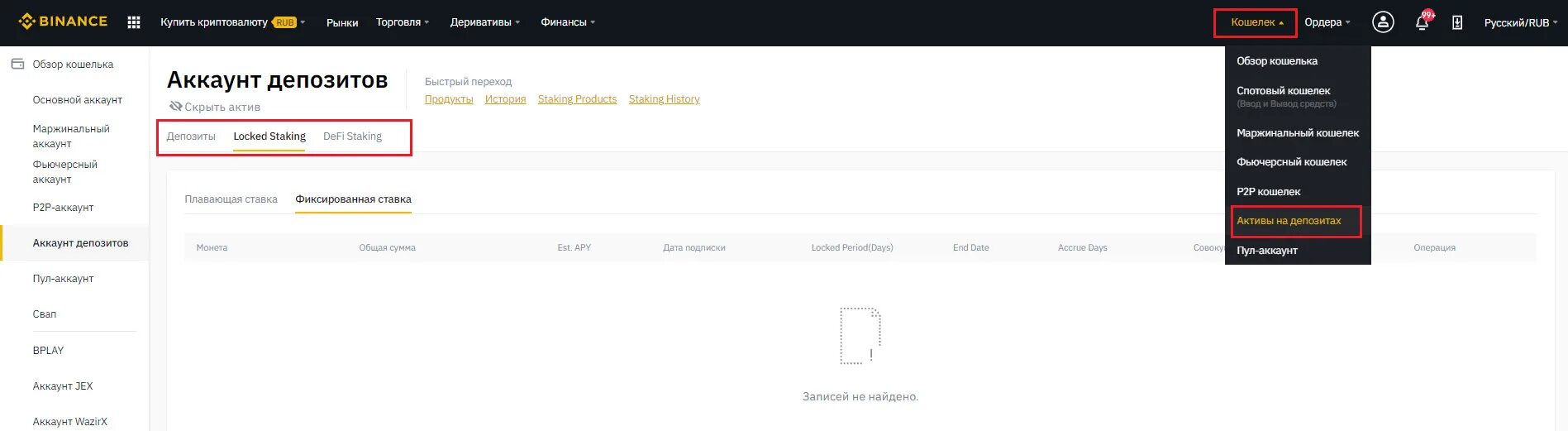Select Обзор кошелька in wallet dropdown
This screenshot has height=431, width=1568.
[1277, 60]
